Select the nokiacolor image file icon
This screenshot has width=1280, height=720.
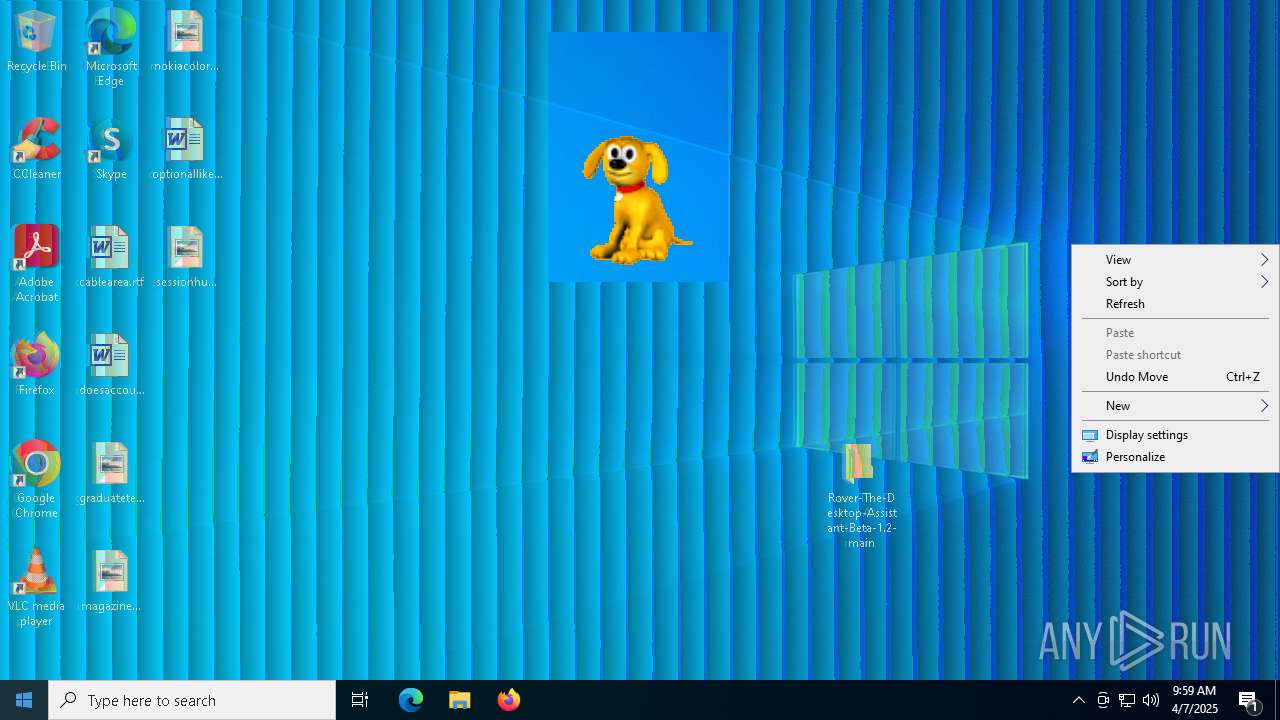click(185, 42)
